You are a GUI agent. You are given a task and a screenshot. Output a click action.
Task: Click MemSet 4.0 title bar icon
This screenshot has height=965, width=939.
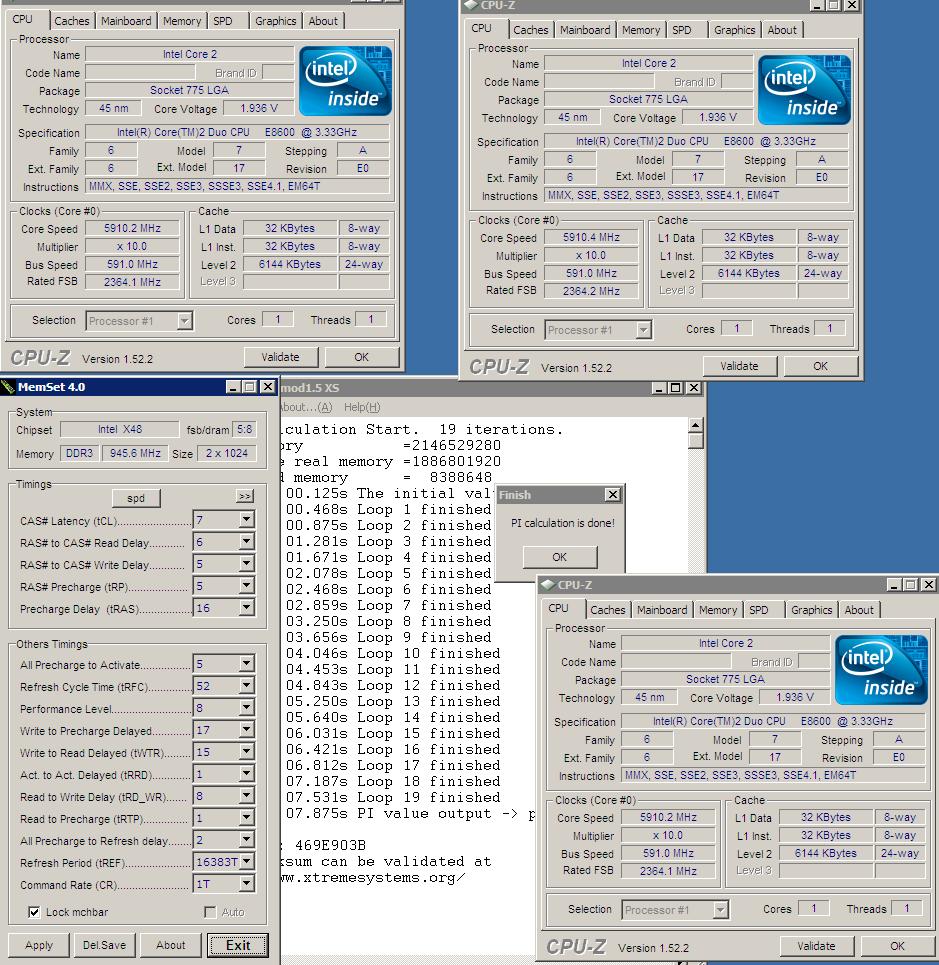pyautogui.click(x=8, y=387)
